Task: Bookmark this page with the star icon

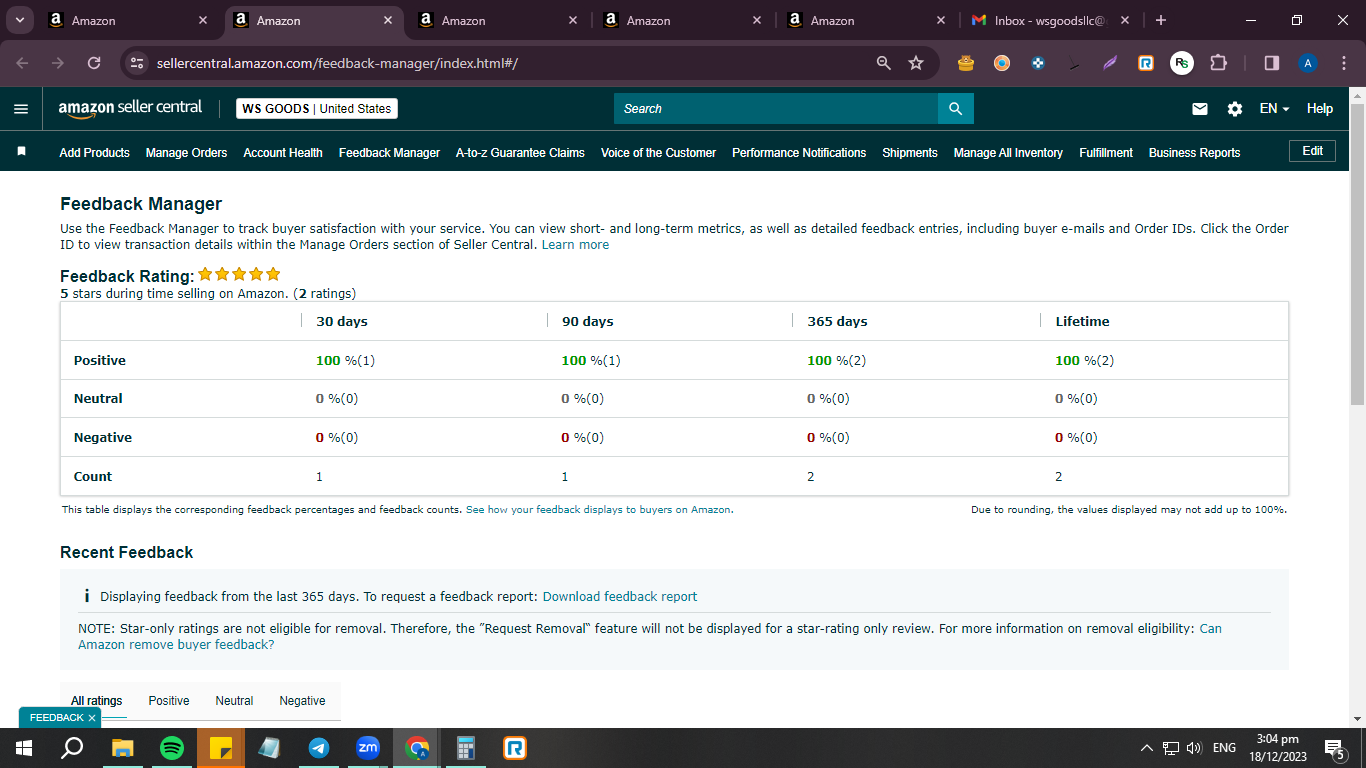Action: click(x=916, y=63)
